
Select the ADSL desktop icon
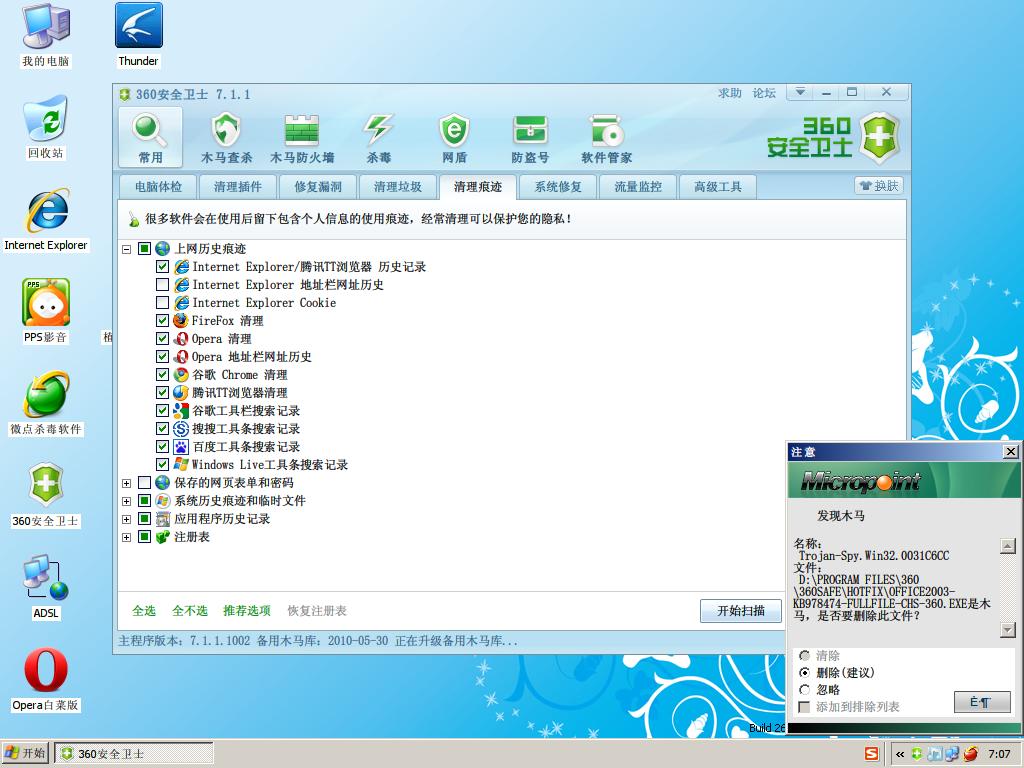click(46, 586)
